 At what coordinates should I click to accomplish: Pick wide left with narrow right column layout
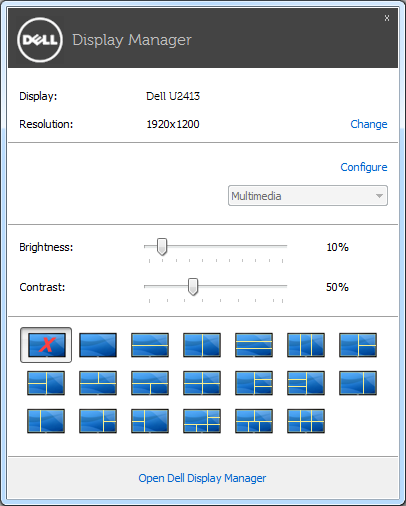point(358,383)
